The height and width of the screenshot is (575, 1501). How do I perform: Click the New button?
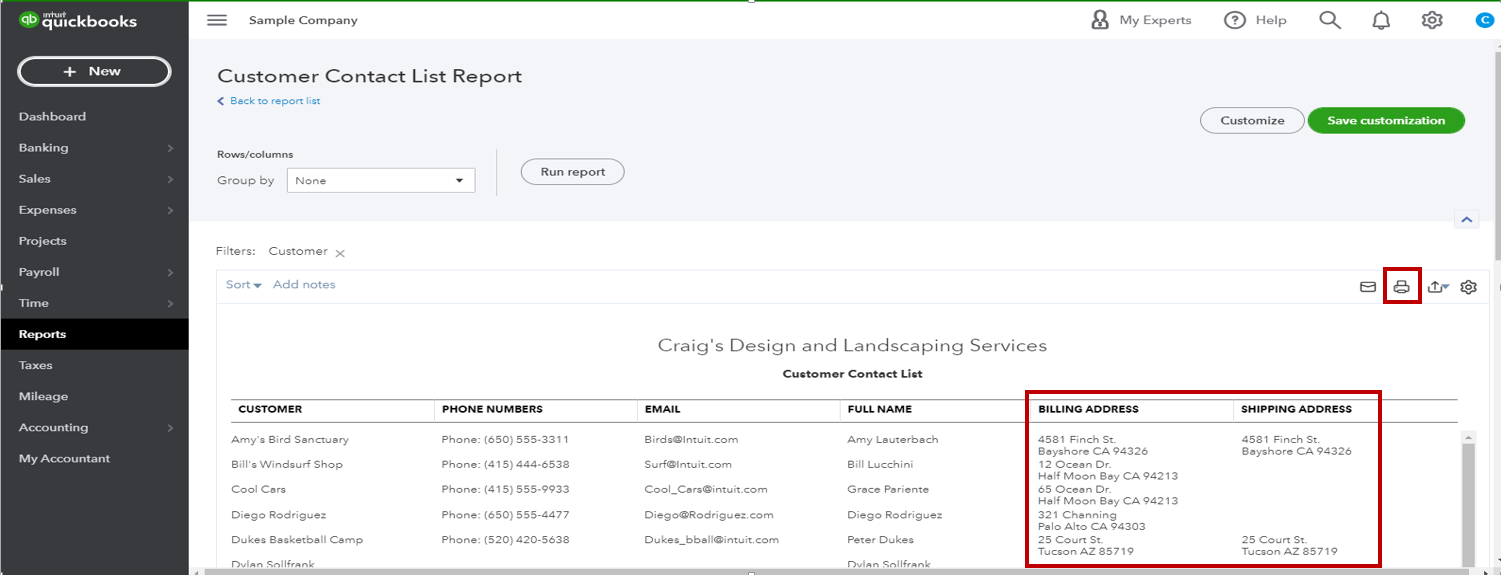point(94,71)
